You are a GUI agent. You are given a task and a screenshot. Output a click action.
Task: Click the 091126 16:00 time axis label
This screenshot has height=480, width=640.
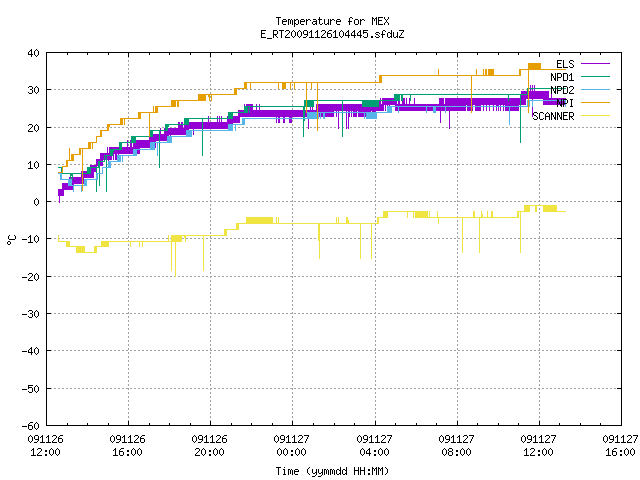pos(127,446)
